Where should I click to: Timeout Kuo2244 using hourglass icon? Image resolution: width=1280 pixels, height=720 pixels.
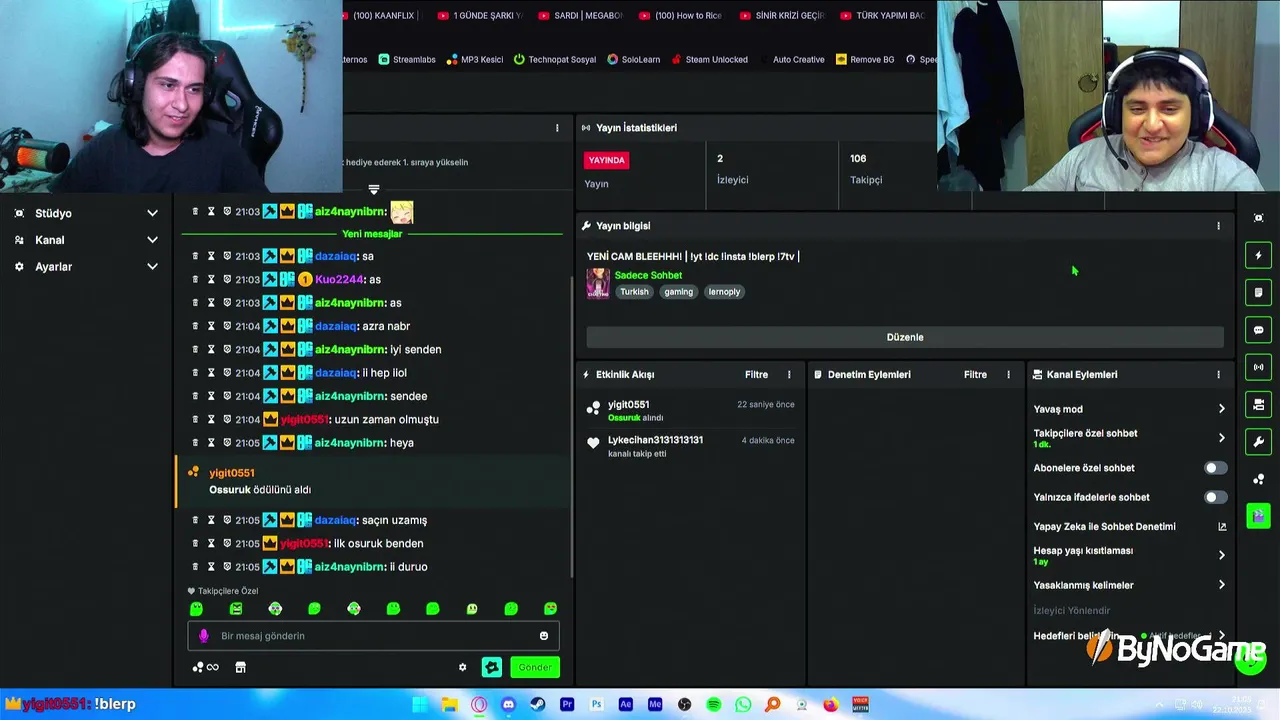tap(211, 279)
